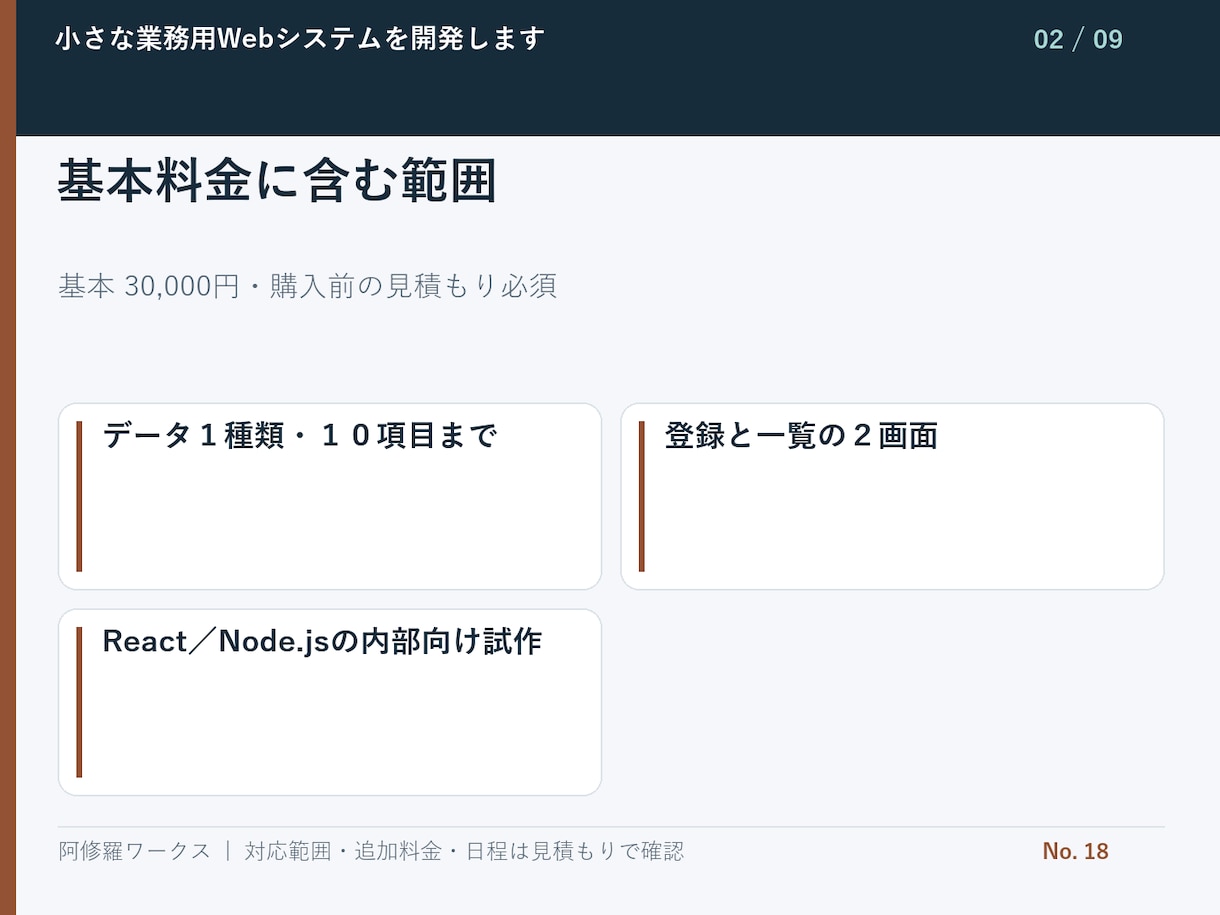Select the card 登録と一覧の2画面
1220x915 pixels.
(x=892, y=496)
